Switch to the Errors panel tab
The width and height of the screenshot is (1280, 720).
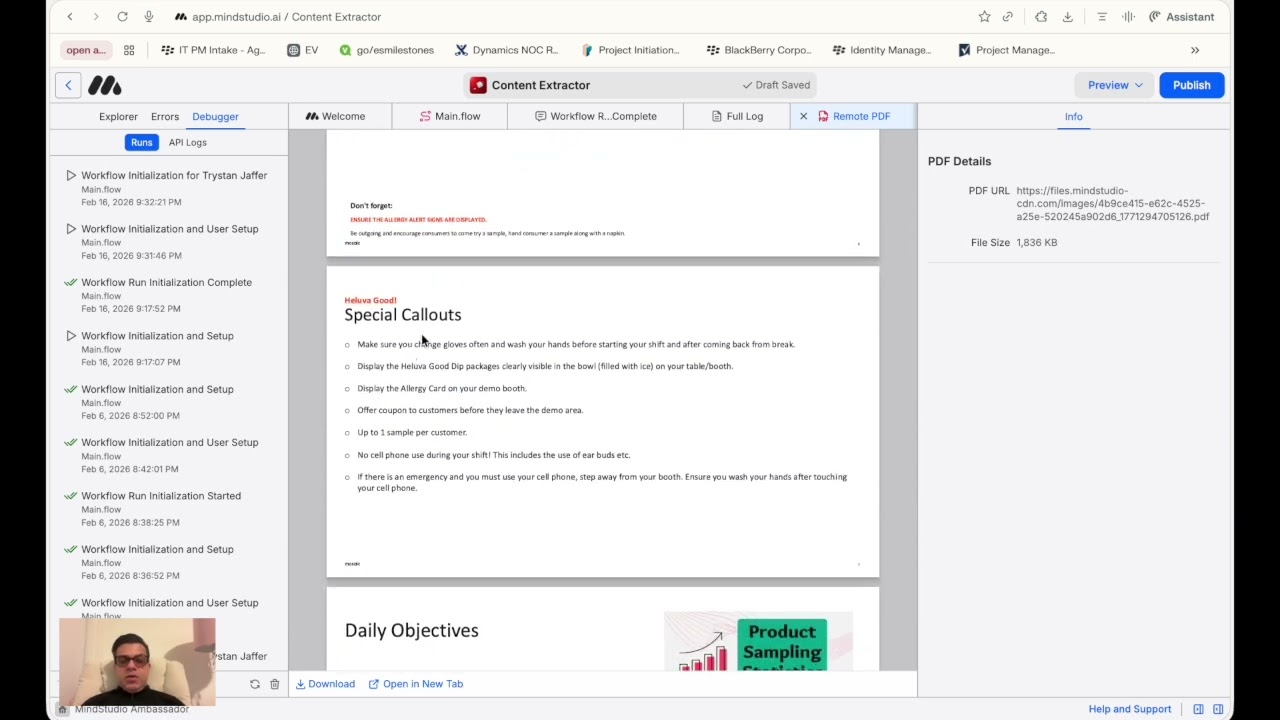pyautogui.click(x=165, y=117)
